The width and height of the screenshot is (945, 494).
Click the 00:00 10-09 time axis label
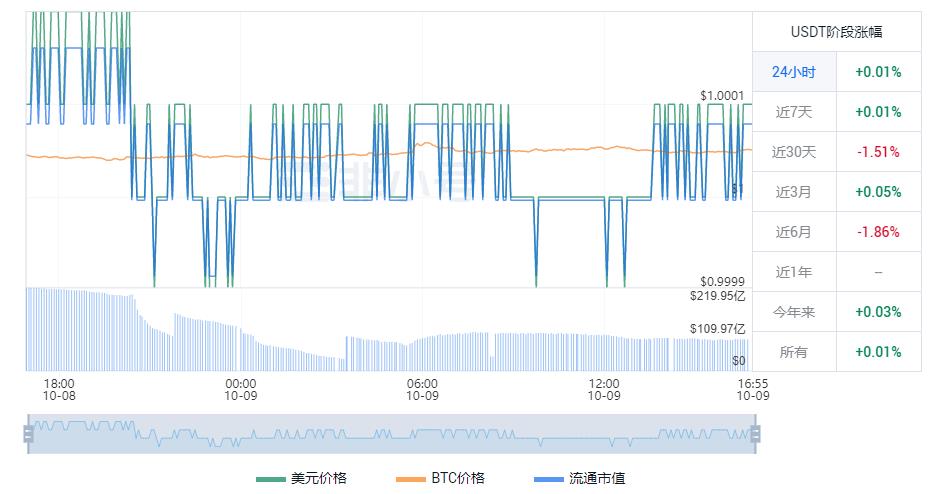point(240,390)
